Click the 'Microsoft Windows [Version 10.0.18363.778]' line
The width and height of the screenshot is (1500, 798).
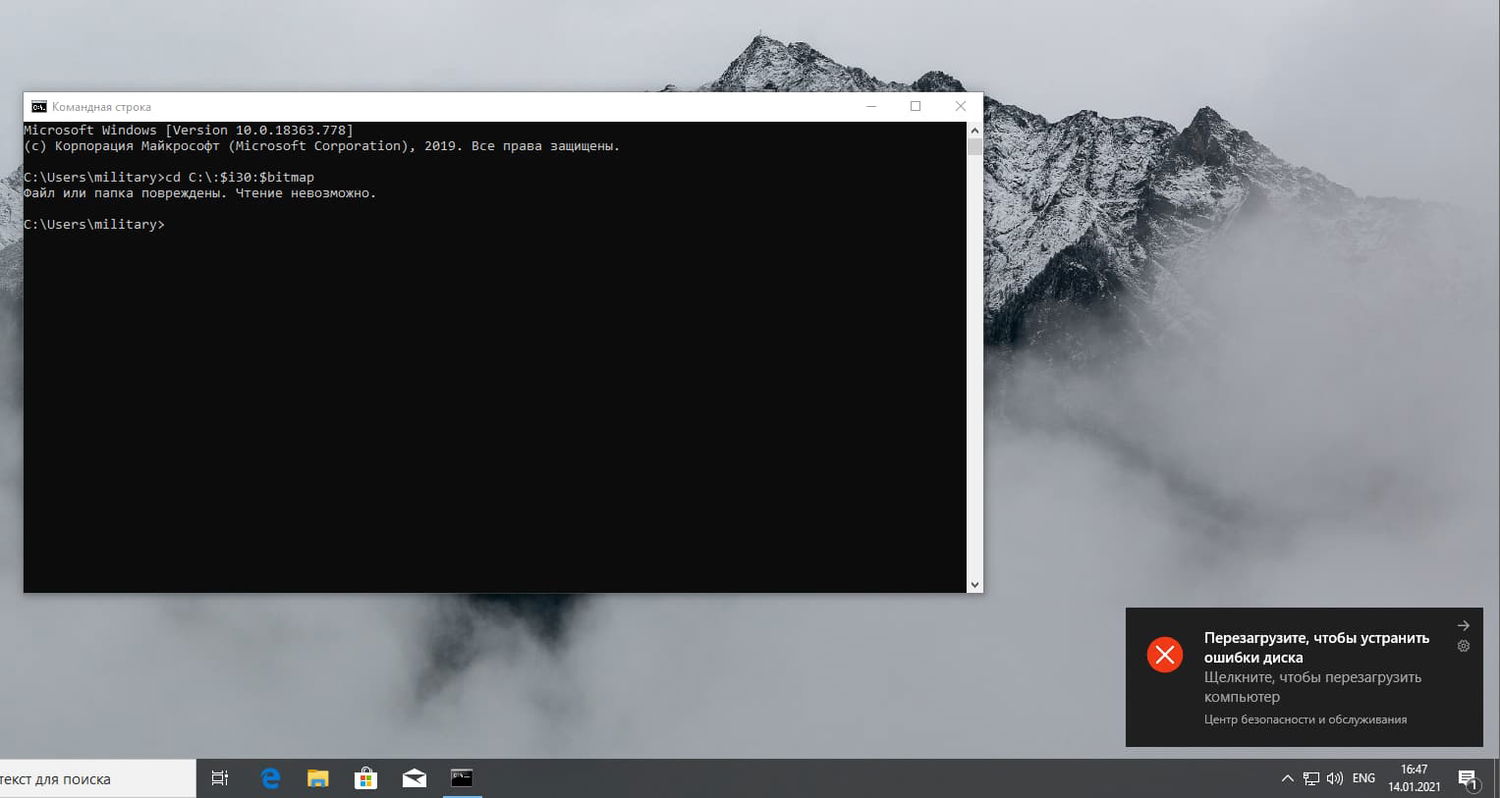(x=188, y=130)
